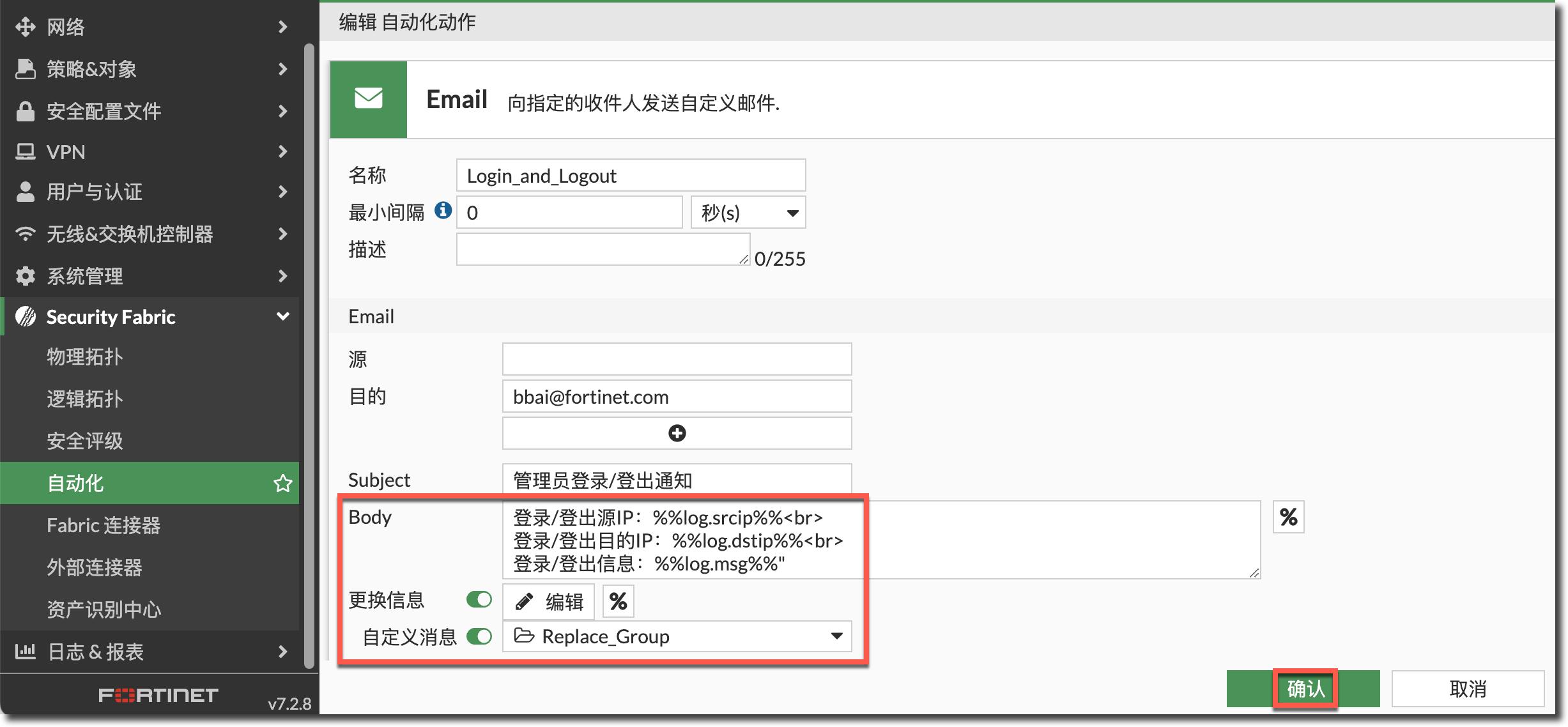Go to 物理拓扑 in sidebar
The image size is (1568, 727).
(84, 356)
